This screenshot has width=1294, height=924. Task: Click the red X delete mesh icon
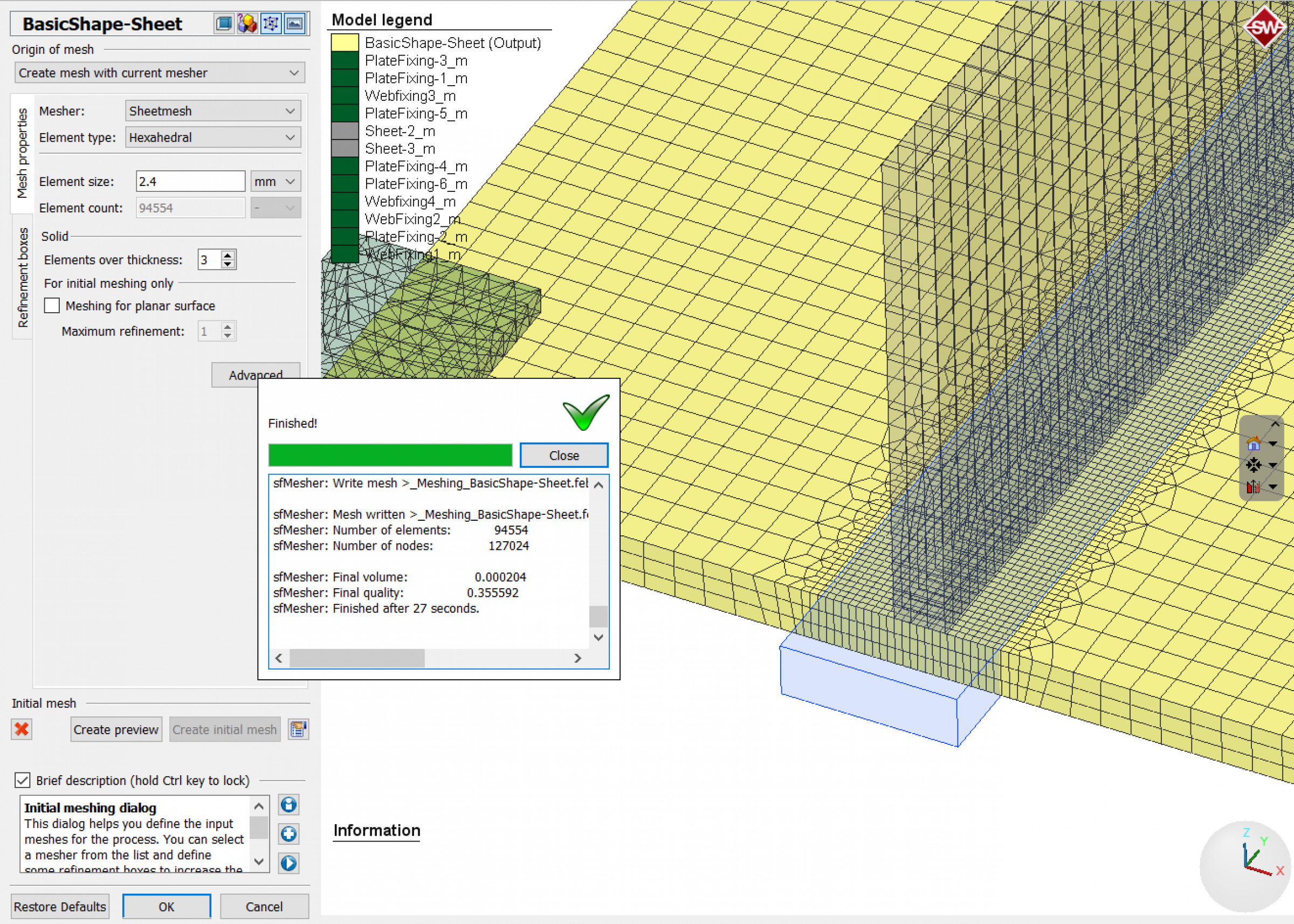(x=22, y=729)
